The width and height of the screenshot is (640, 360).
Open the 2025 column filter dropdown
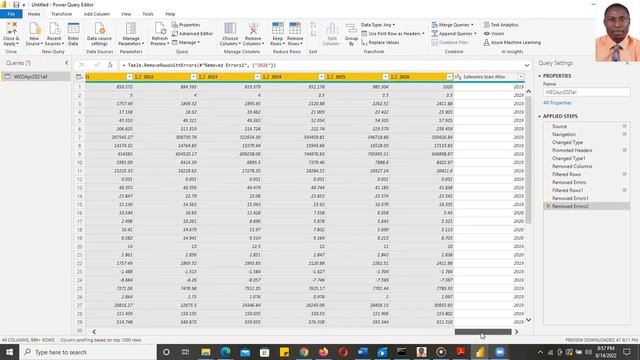(385, 77)
